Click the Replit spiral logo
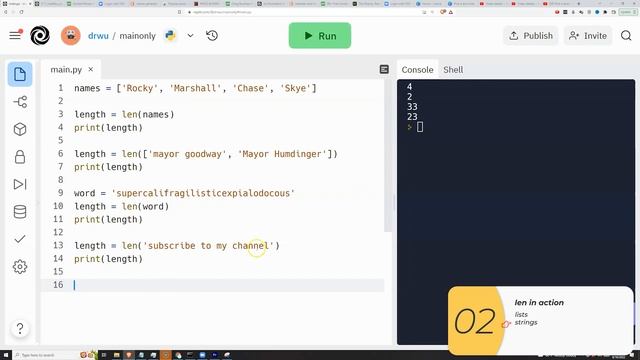 click(40, 36)
